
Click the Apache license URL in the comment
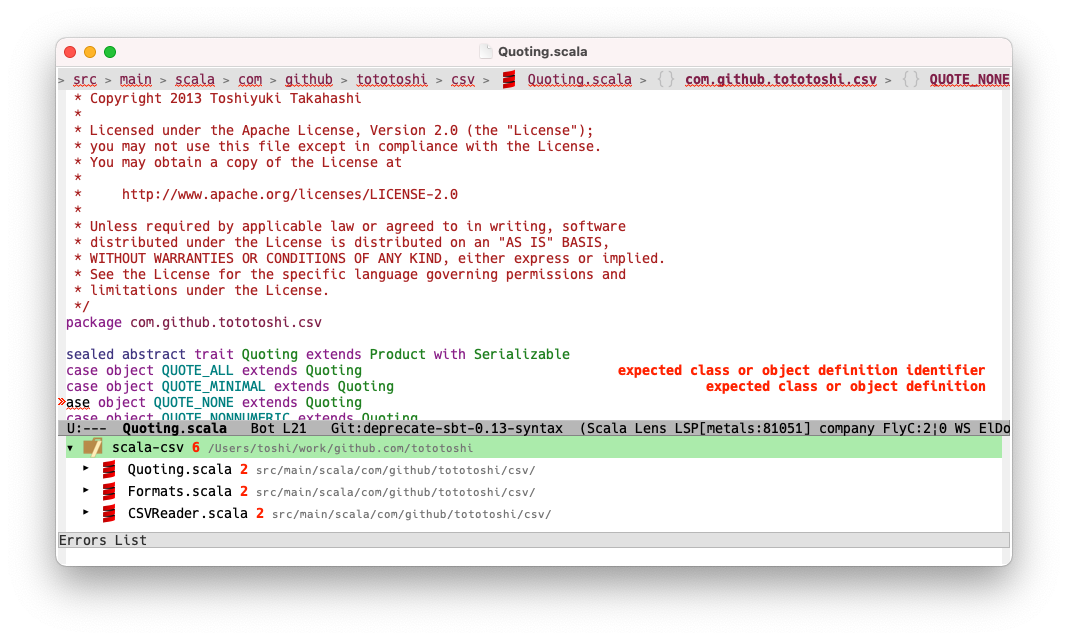289,195
